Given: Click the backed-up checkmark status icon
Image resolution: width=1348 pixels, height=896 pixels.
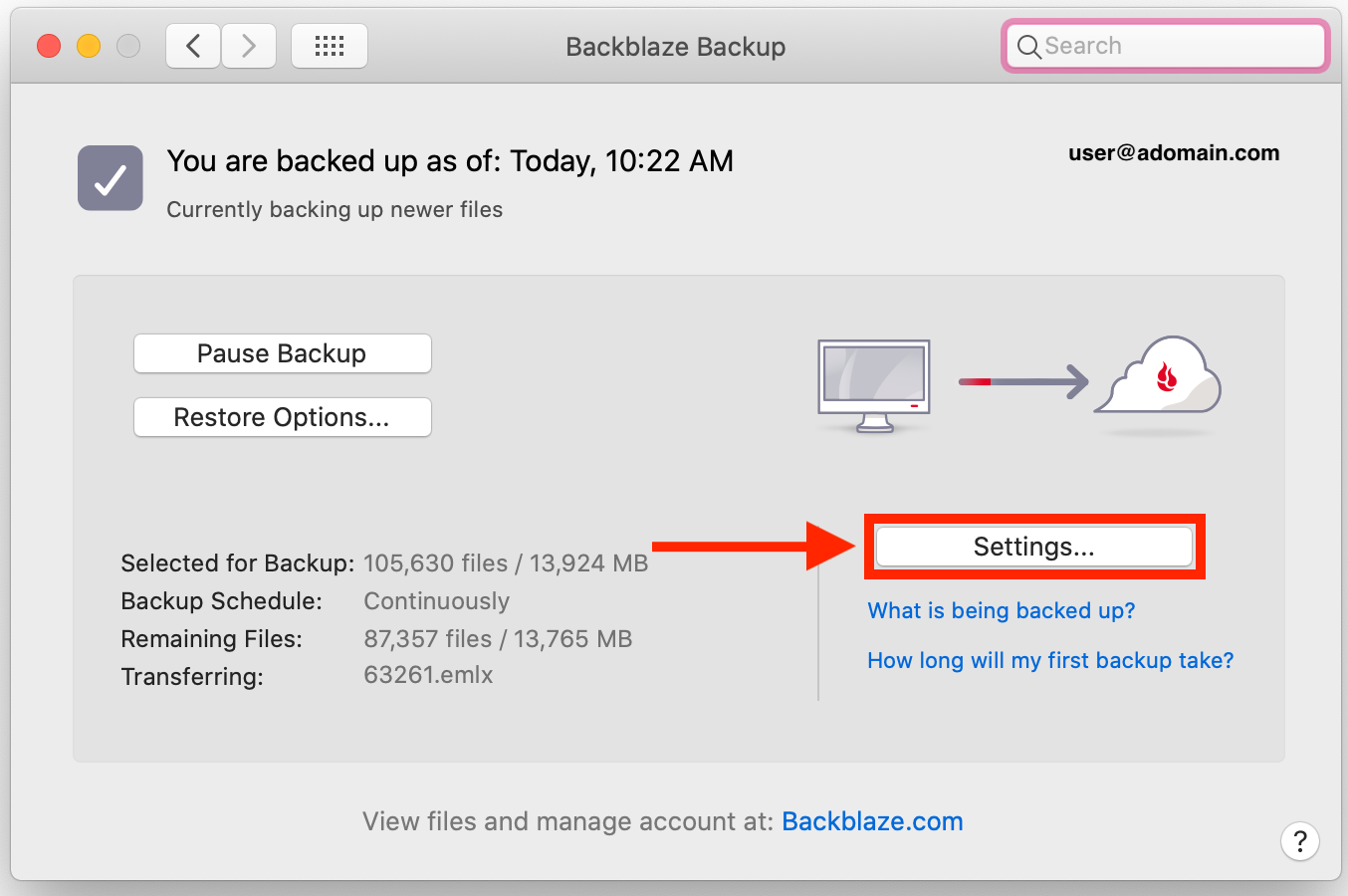Looking at the screenshot, I should 111,178.
